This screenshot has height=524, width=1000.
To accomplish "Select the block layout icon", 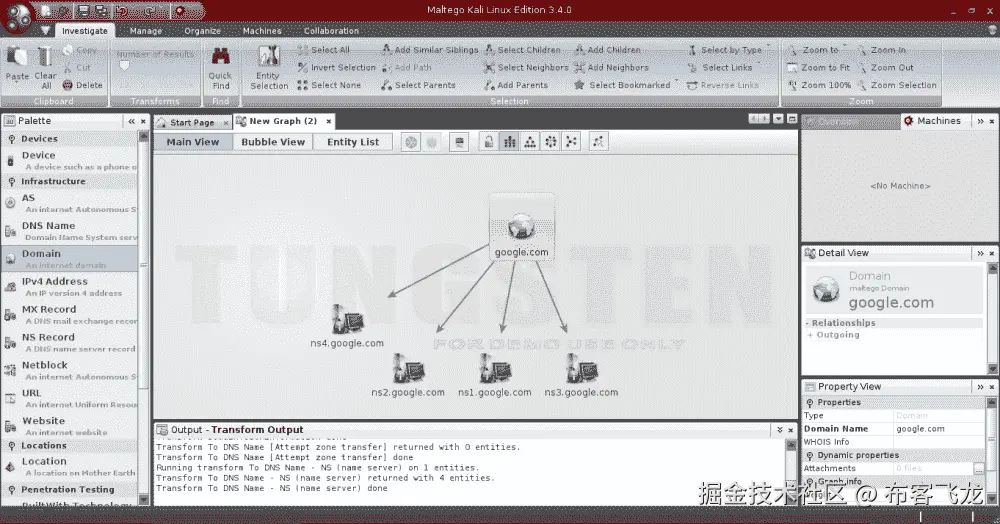I will [x=510, y=142].
